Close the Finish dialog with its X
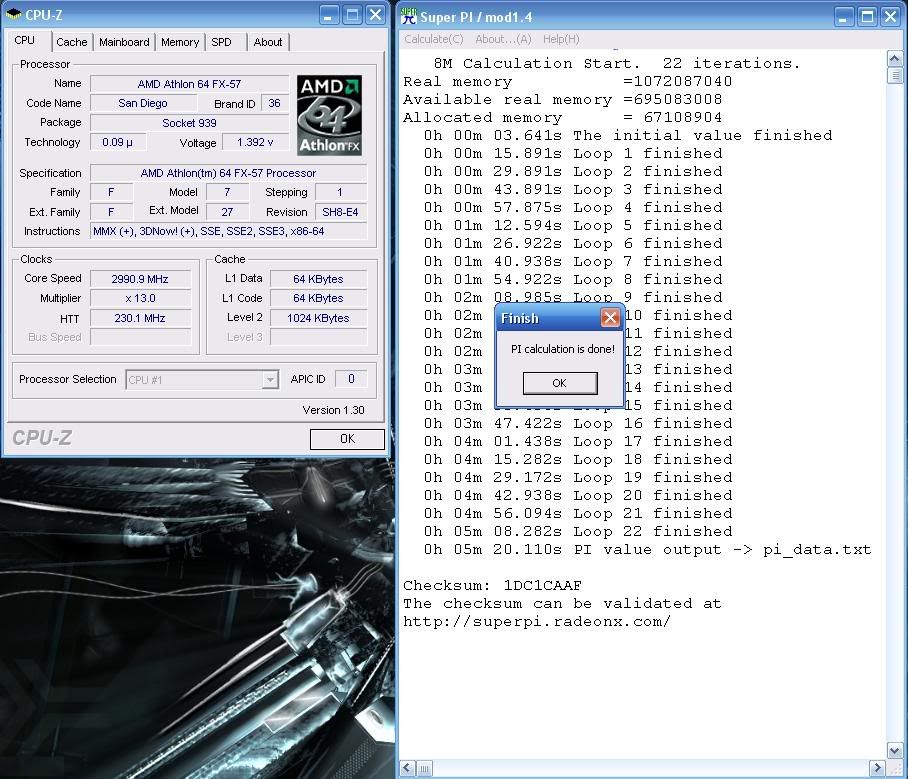Image resolution: width=908 pixels, height=779 pixels. click(610, 317)
